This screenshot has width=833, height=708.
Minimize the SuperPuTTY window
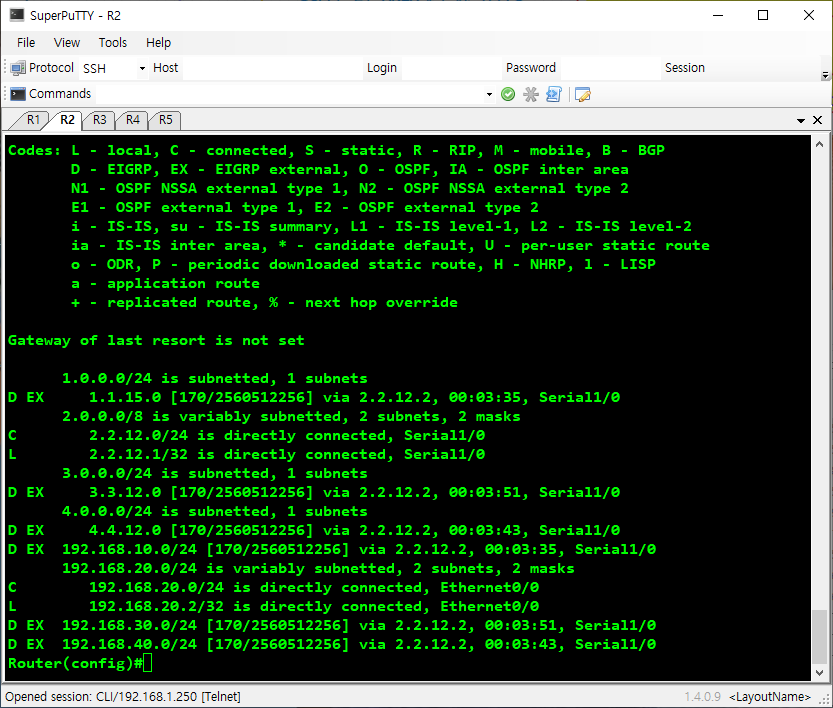[718, 15]
